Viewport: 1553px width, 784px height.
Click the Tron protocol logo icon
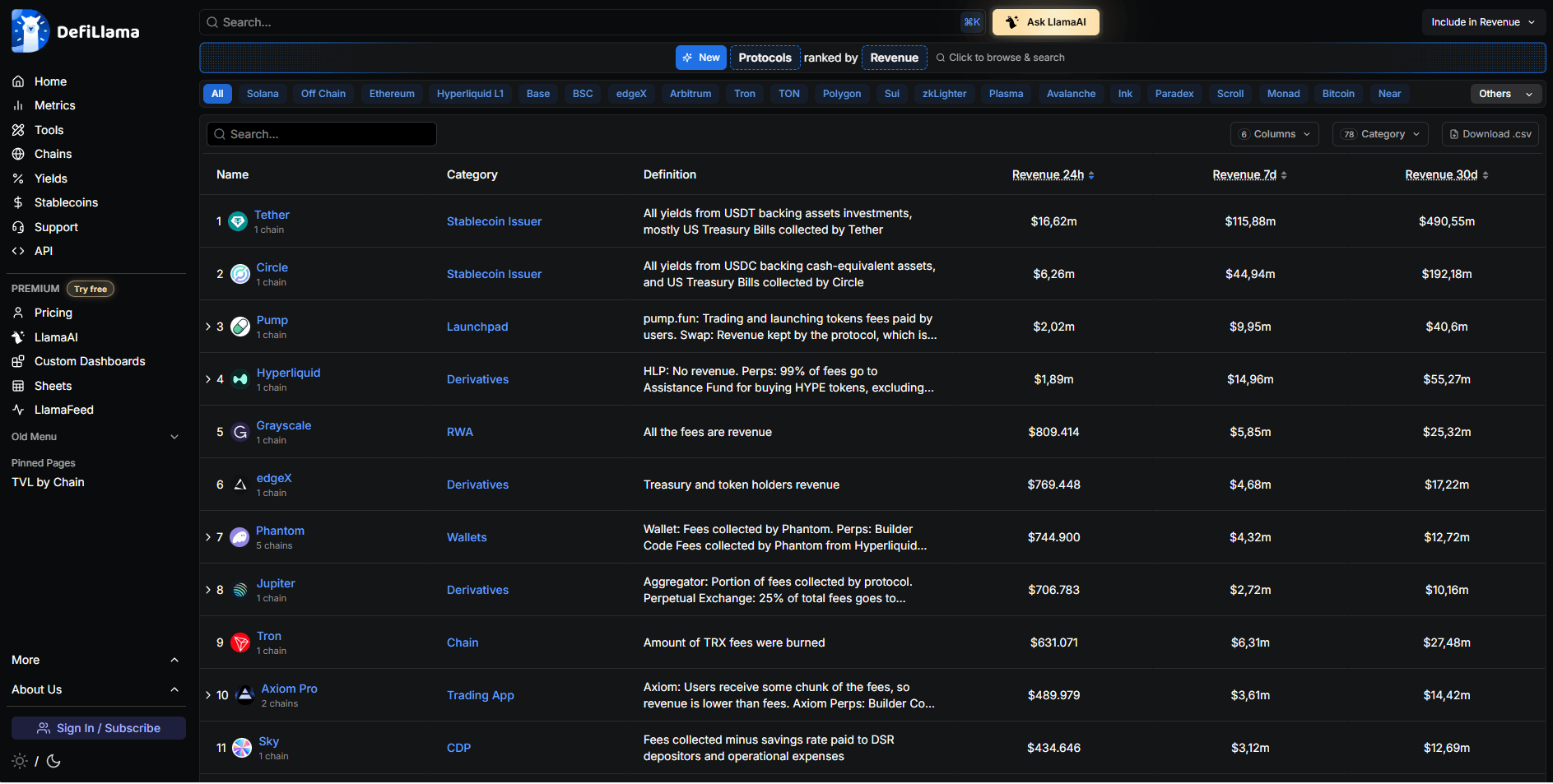click(240, 643)
